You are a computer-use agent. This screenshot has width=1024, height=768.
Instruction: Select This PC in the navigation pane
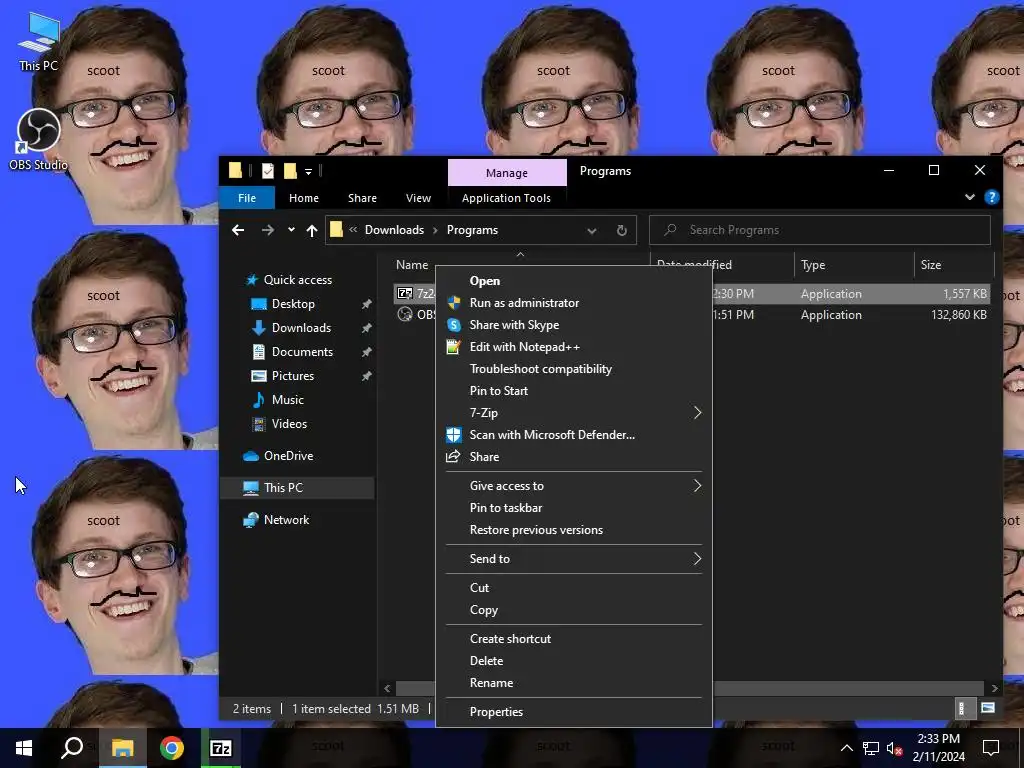283,488
